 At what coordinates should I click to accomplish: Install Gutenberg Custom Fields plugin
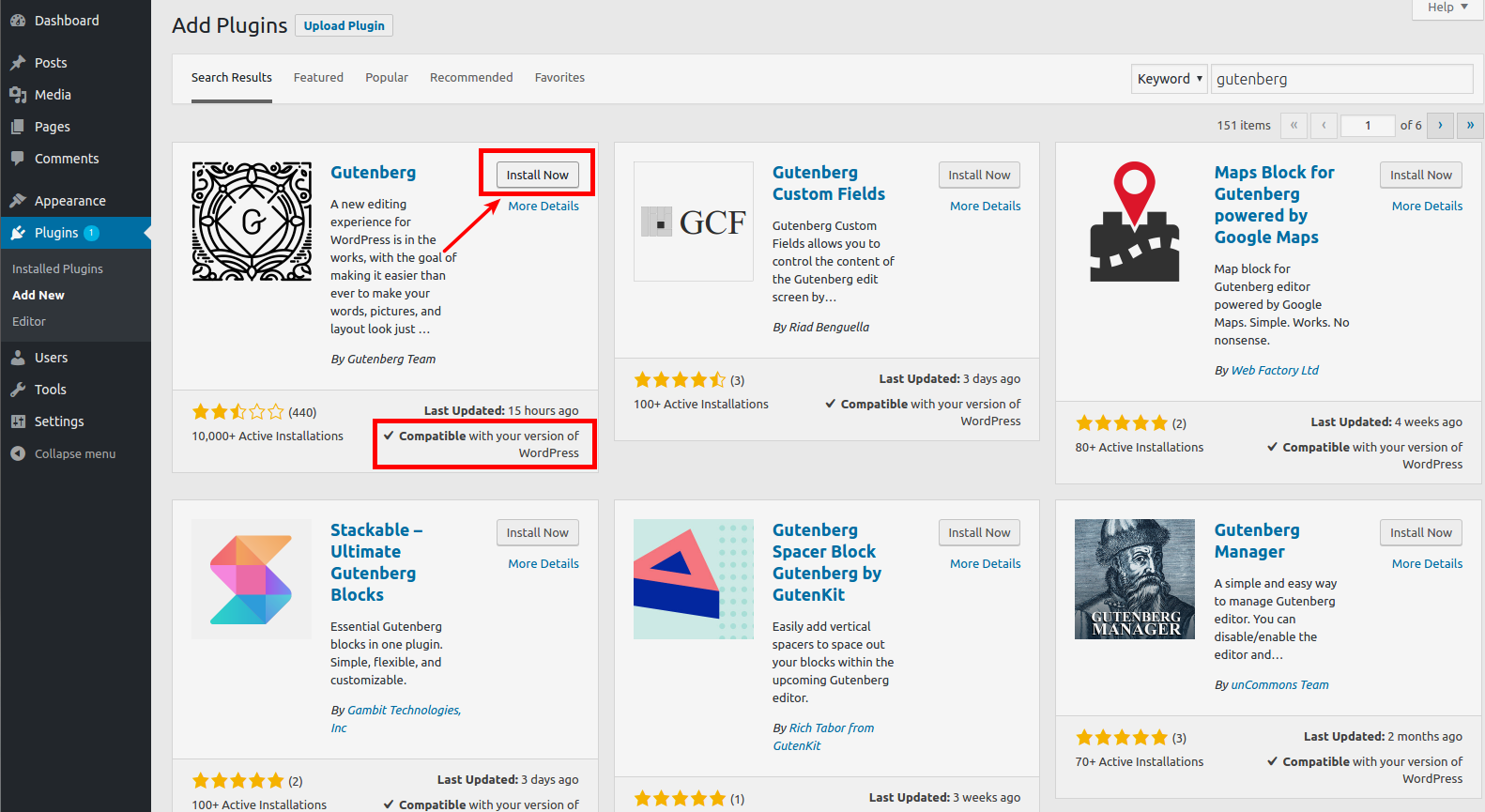(x=979, y=175)
